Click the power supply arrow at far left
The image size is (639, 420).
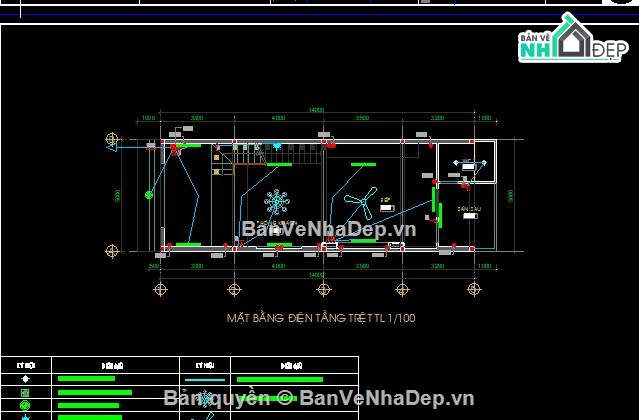[x=112, y=146]
